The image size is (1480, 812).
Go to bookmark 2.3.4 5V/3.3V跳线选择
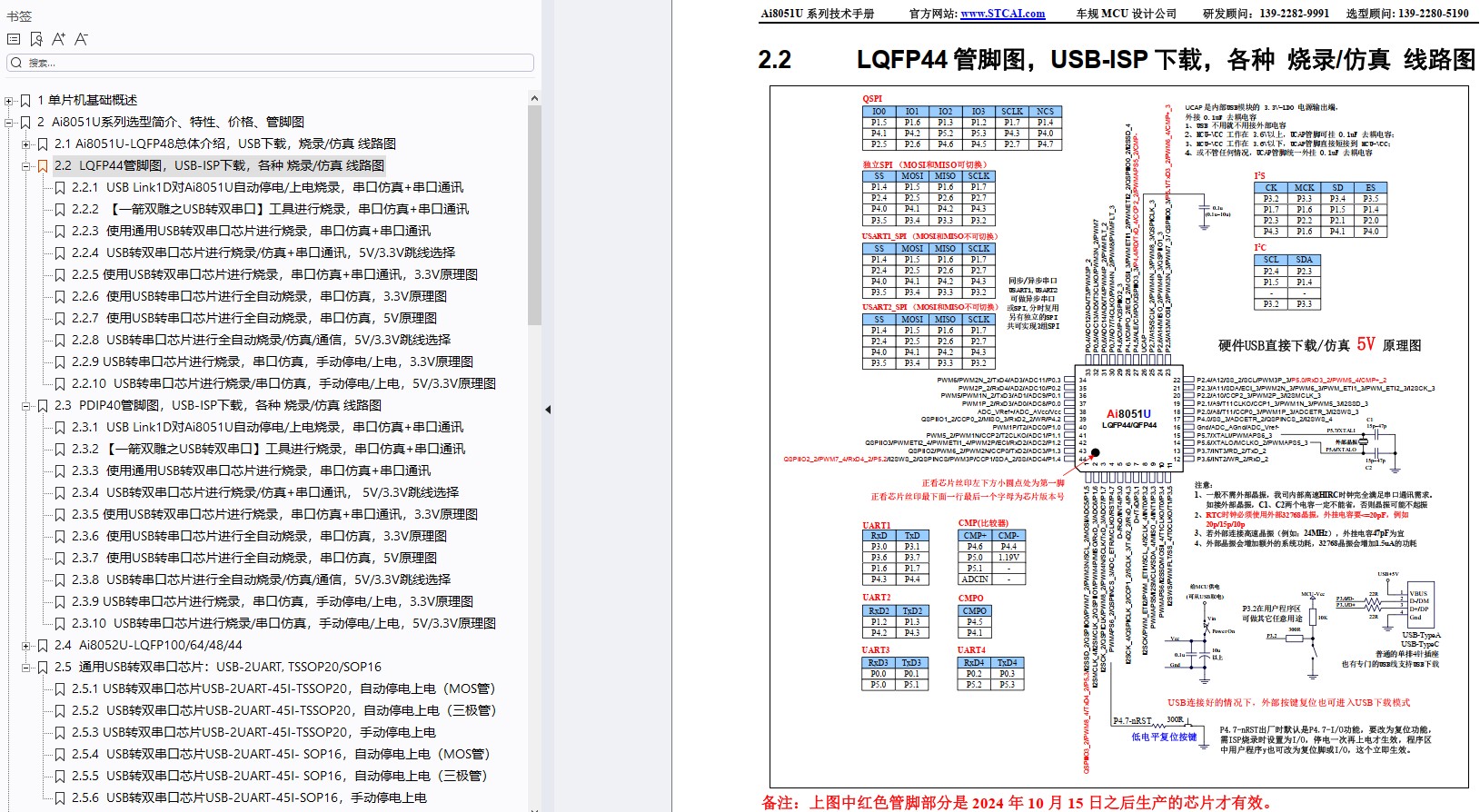[x=265, y=492]
